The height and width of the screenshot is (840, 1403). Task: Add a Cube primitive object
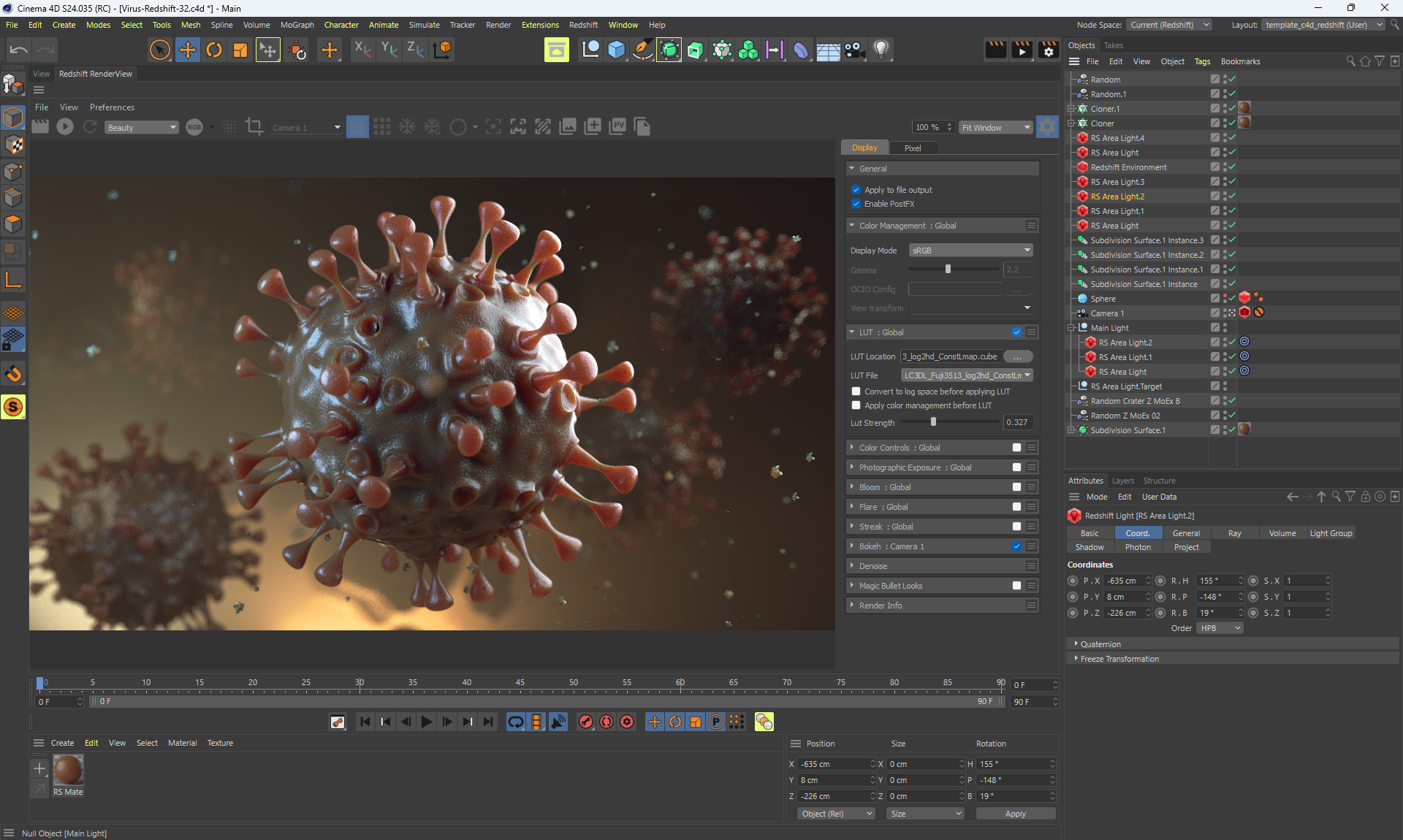616,50
